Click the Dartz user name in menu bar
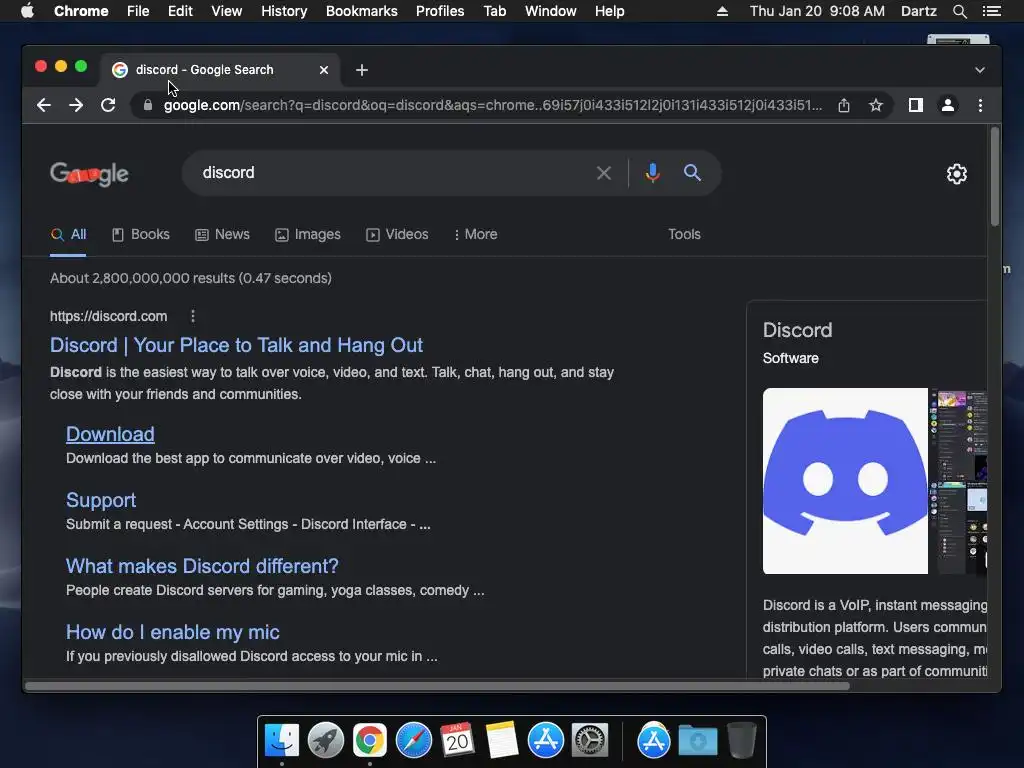The width and height of the screenshot is (1024, 768). [x=919, y=11]
